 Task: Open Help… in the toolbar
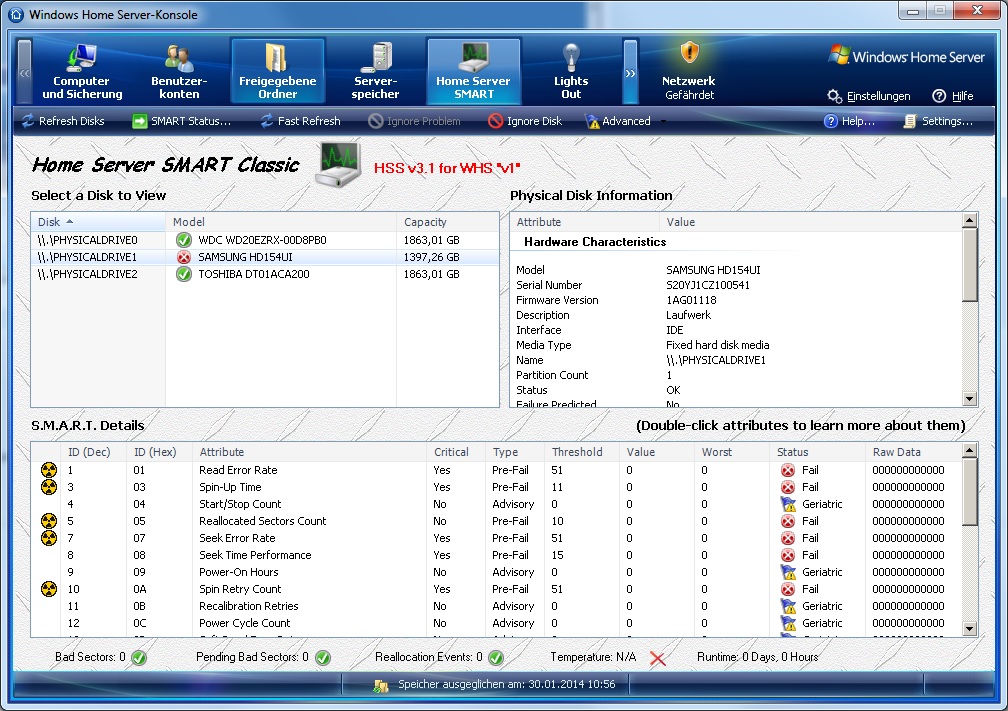click(x=849, y=121)
